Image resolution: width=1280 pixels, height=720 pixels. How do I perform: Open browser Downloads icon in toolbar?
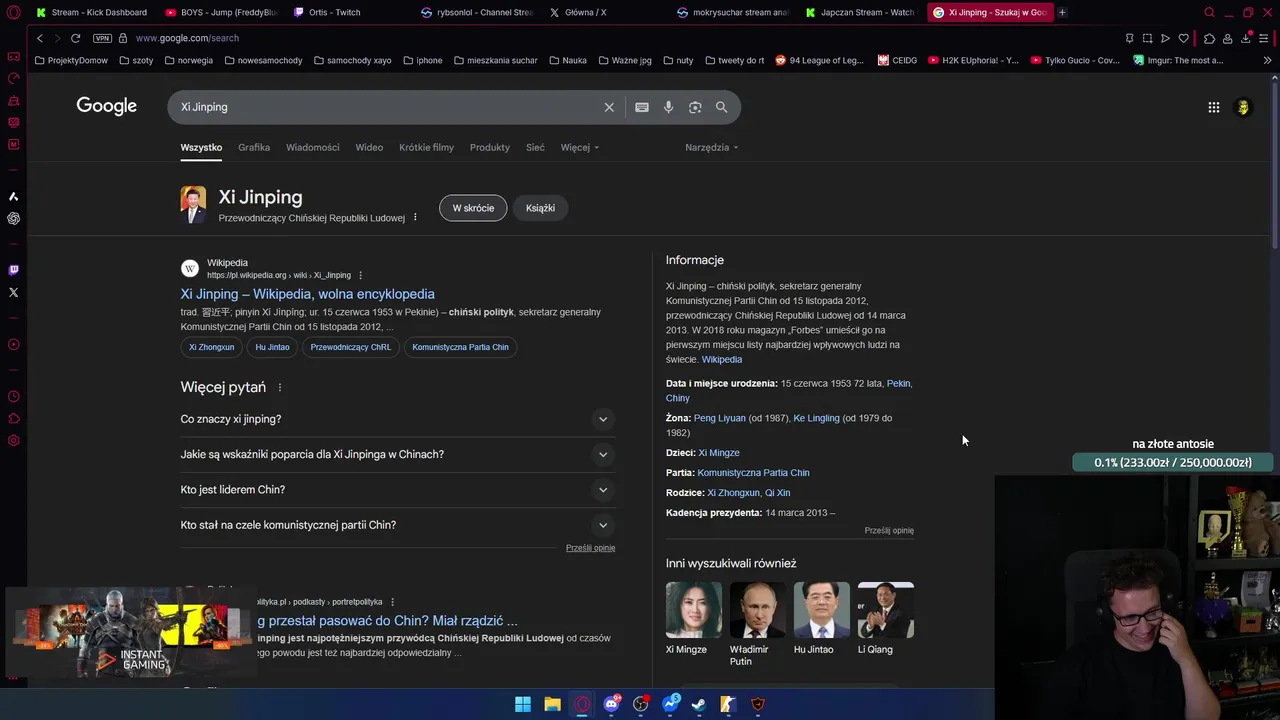pos(1246,38)
